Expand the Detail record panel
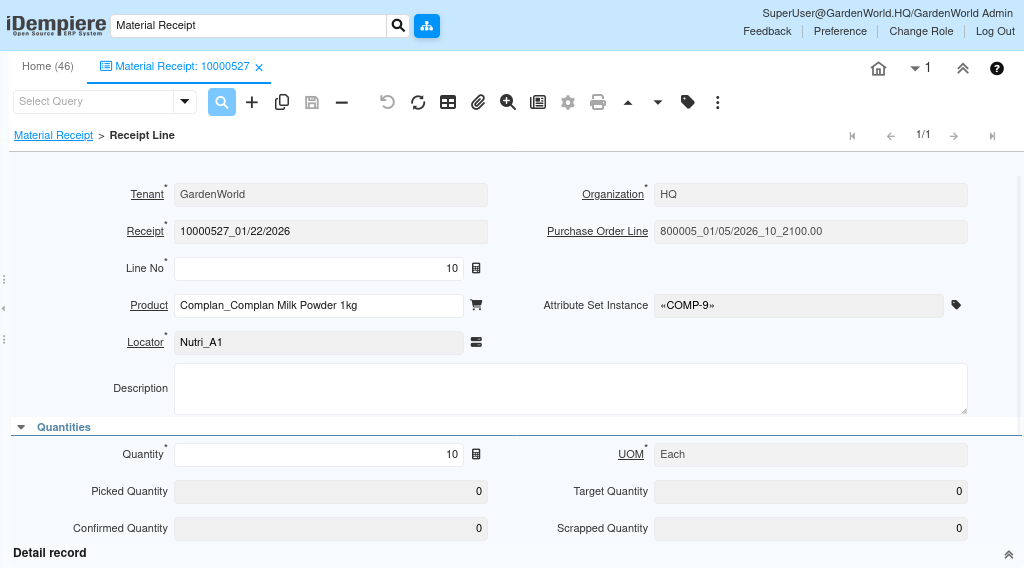 pyautogui.click(x=1008, y=554)
